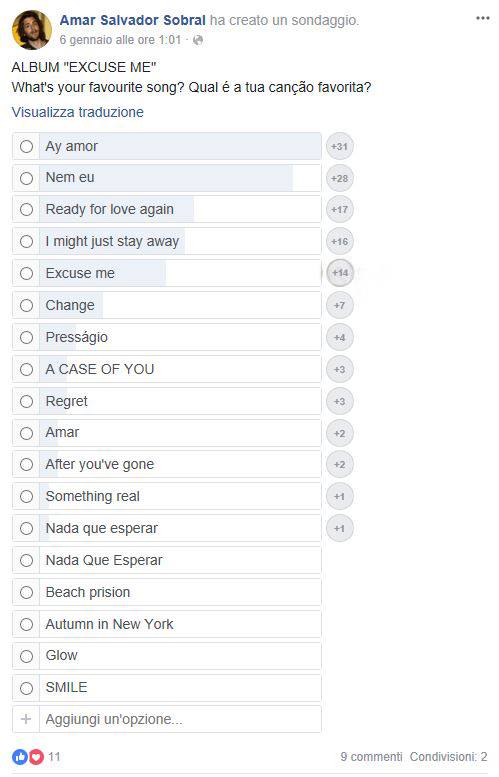
Task: Open the 9 commenti link
Action: pos(371,757)
